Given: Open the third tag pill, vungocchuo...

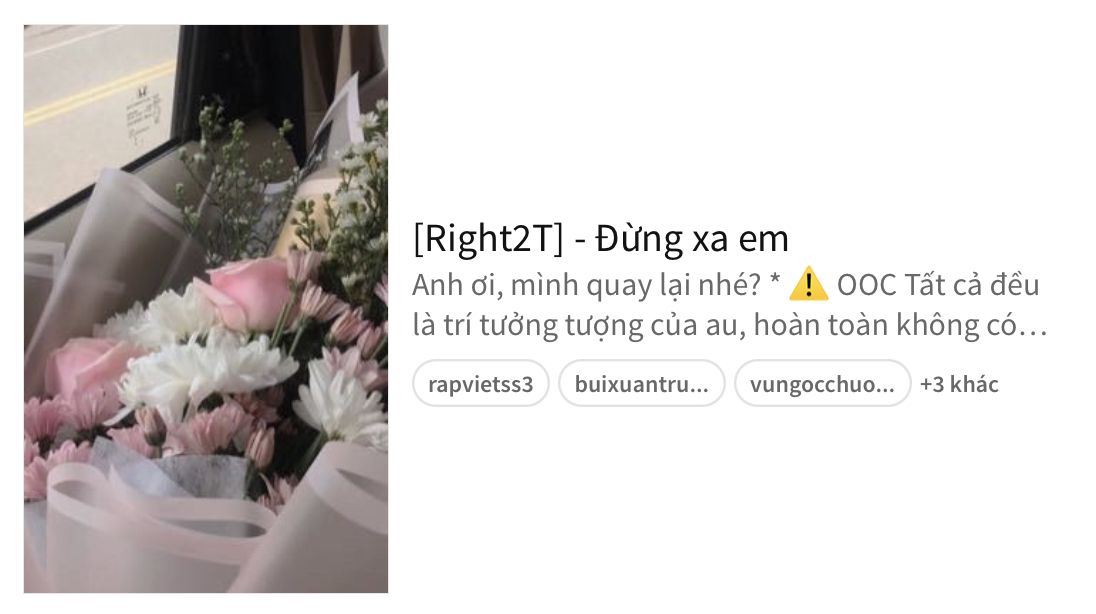Looking at the screenshot, I should [822, 383].
